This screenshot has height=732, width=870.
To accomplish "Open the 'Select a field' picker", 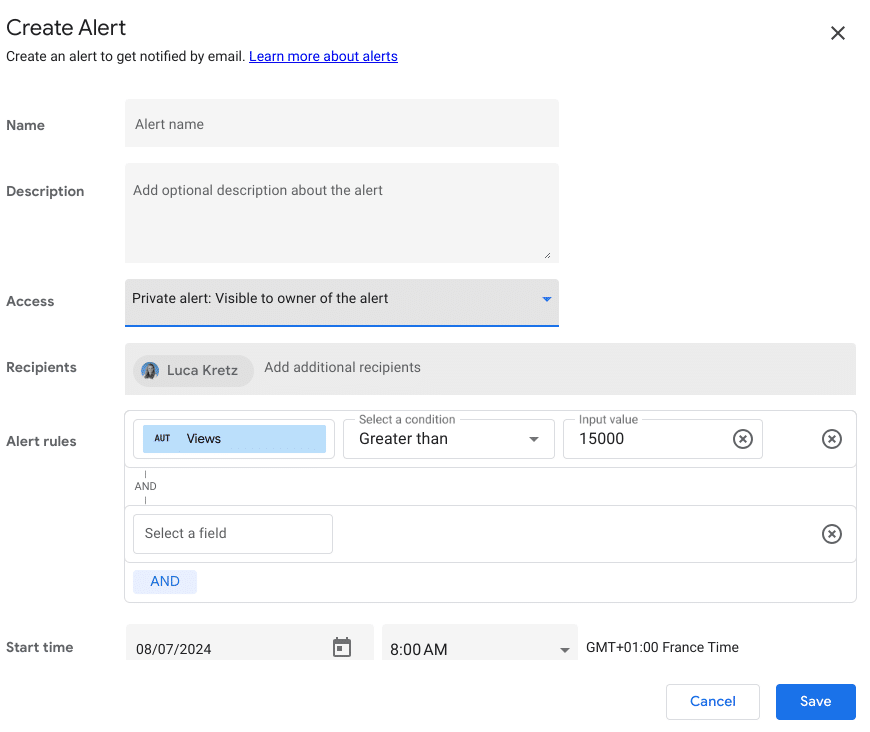I will 232,533.
